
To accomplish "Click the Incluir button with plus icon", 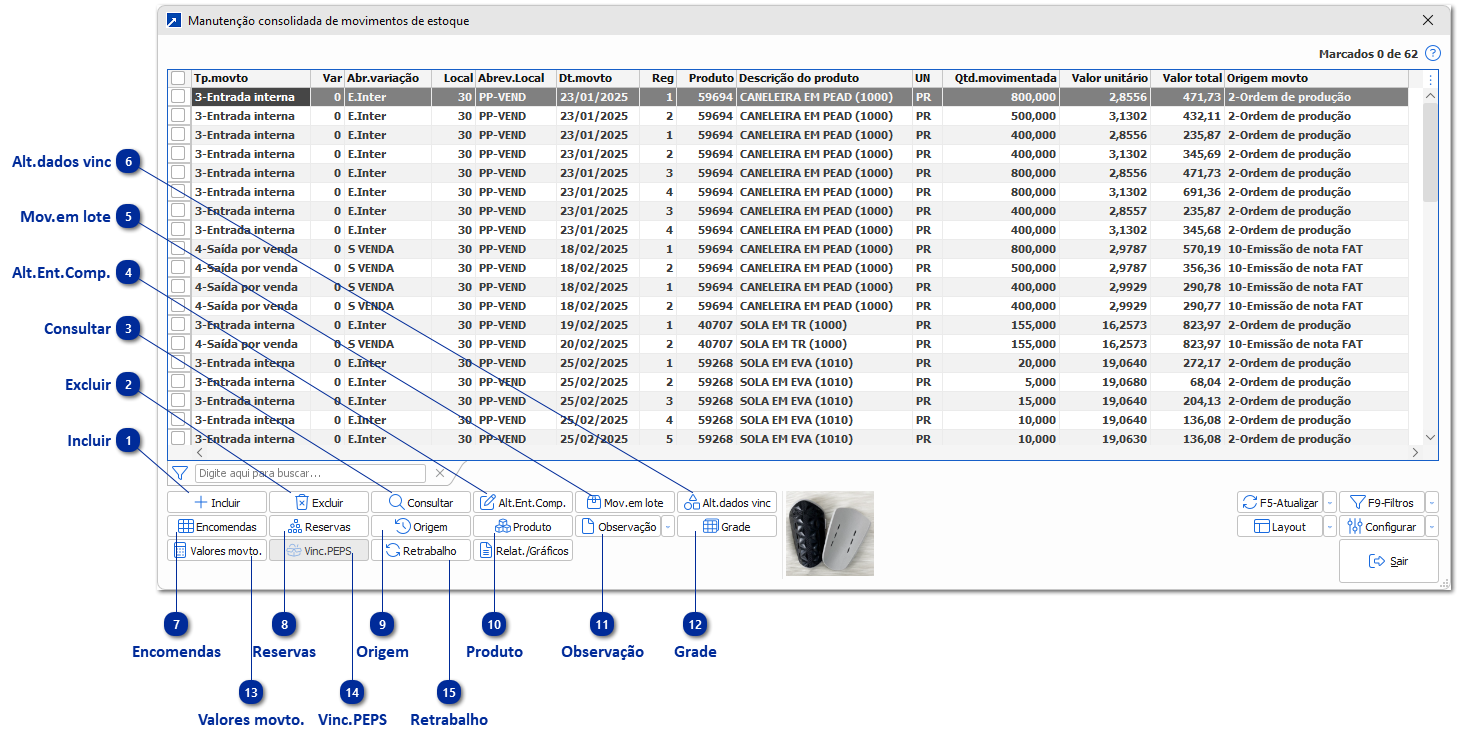I will [217, 503].
